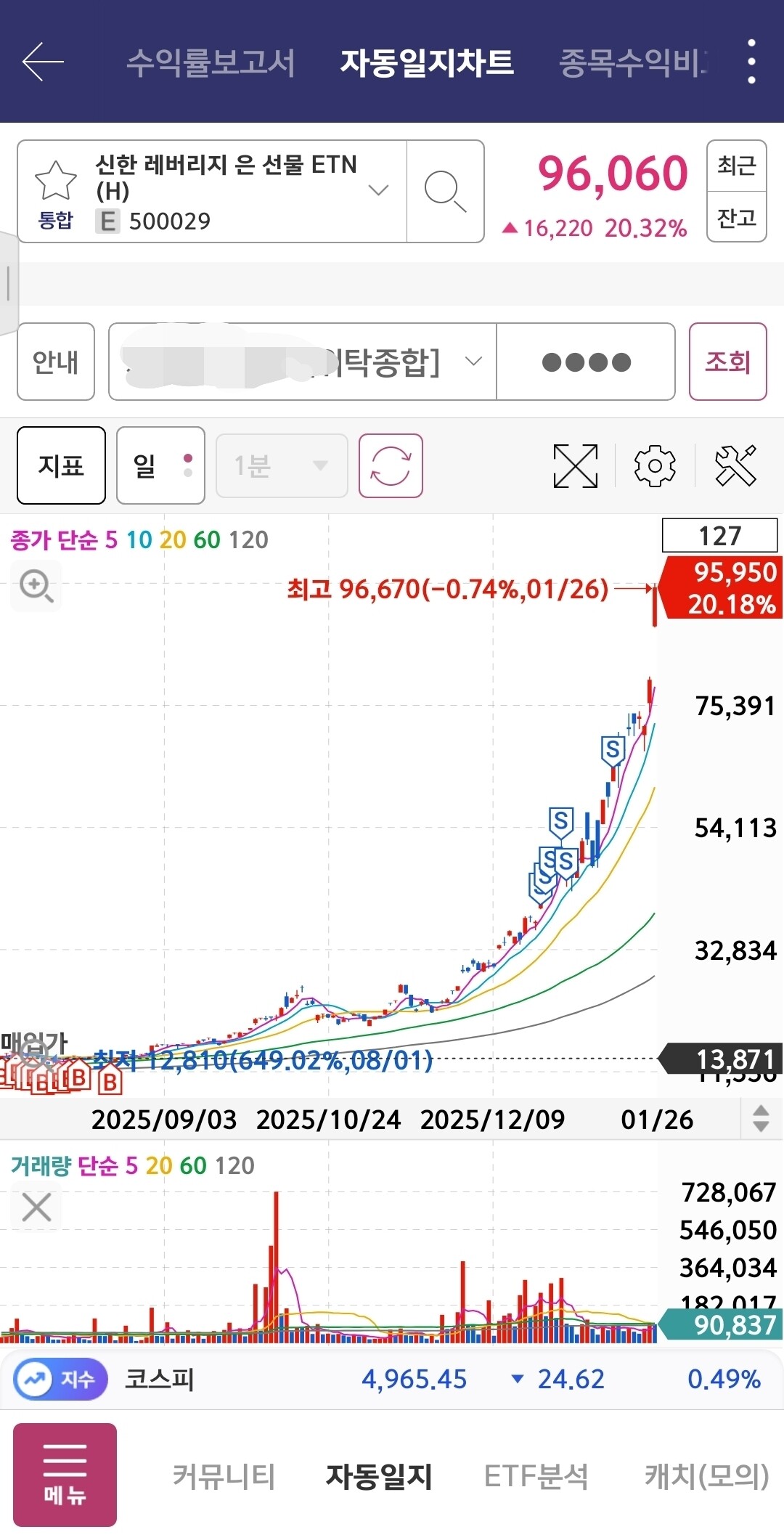
Task: Expand the stock name dropdown chevron
Action: [378, 191]
